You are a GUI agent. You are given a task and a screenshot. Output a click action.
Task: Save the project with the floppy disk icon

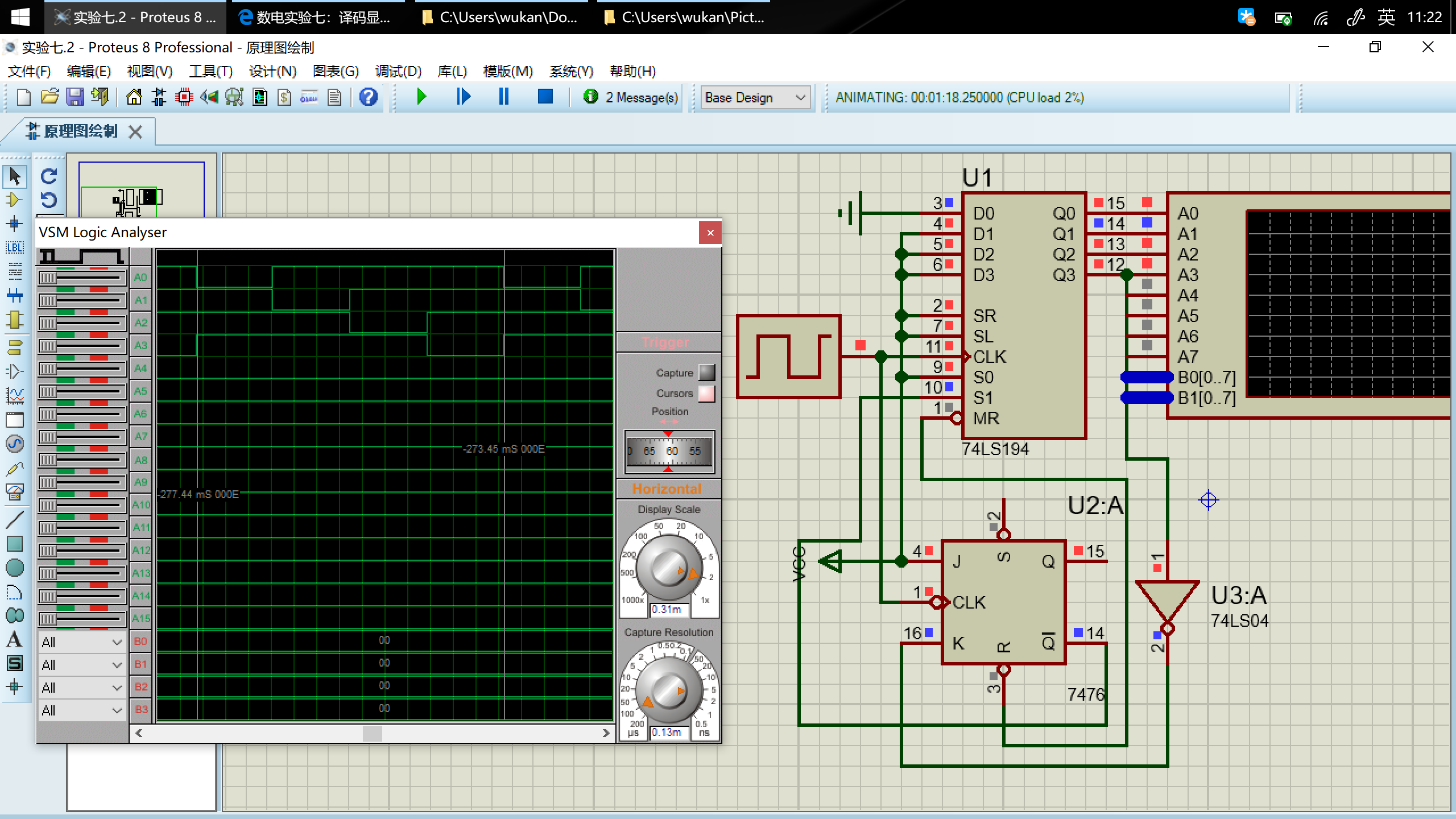click(x=75, y=97)
